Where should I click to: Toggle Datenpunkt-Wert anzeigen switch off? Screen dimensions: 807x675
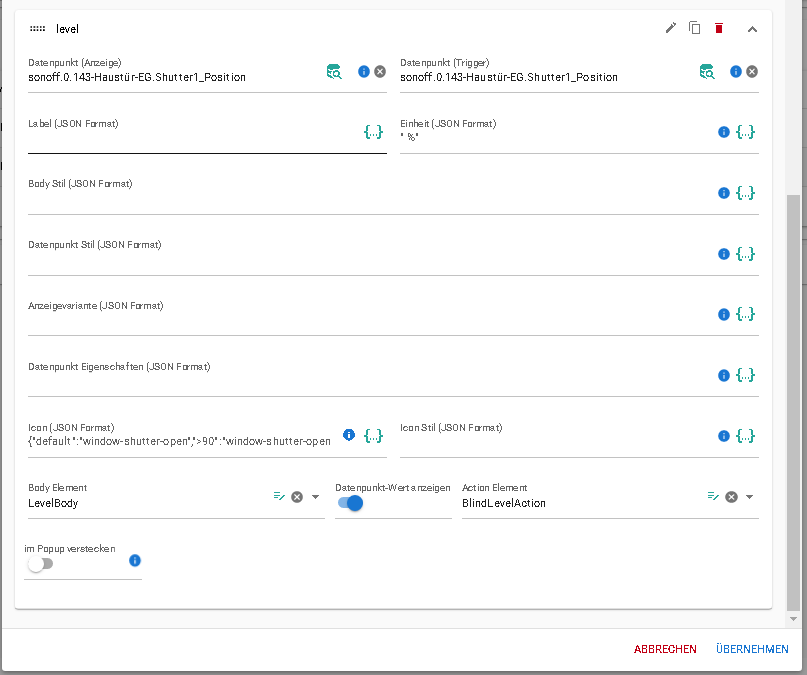coord(350,503)
